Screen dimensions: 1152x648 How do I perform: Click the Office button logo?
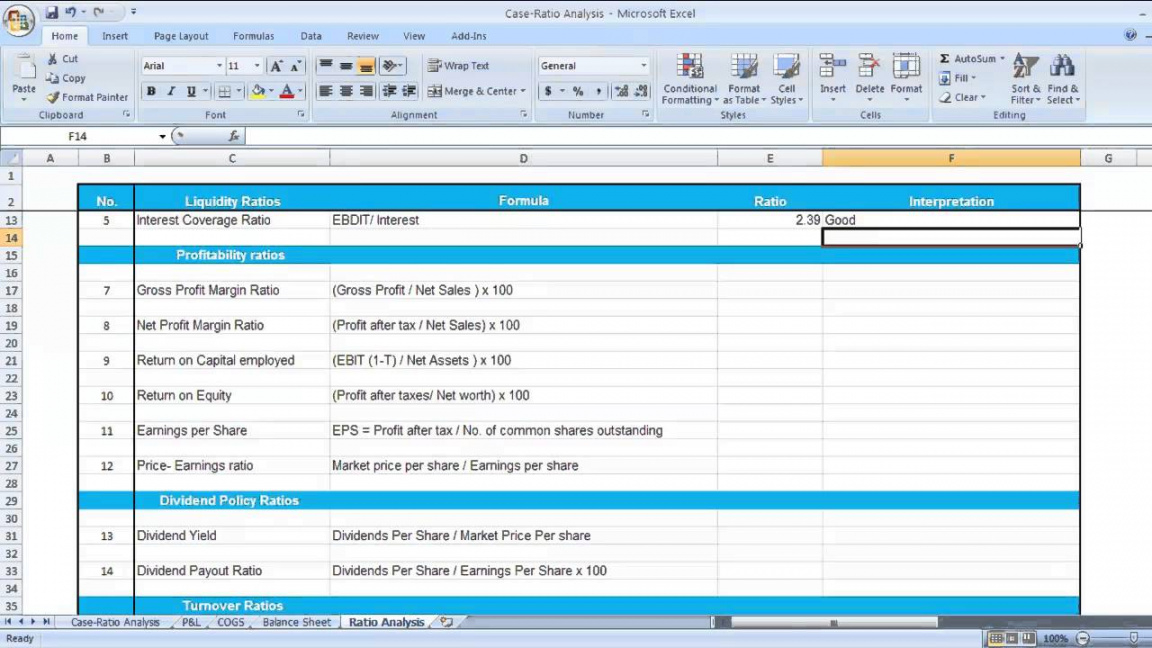(x=19, y=20)
